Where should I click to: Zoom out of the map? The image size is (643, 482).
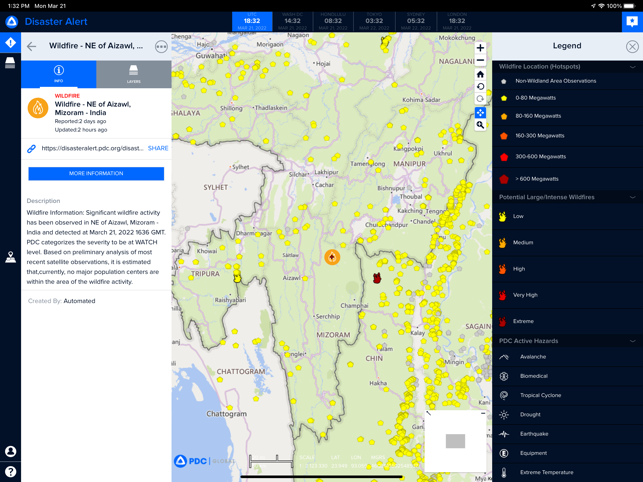(x=480, y=60)
